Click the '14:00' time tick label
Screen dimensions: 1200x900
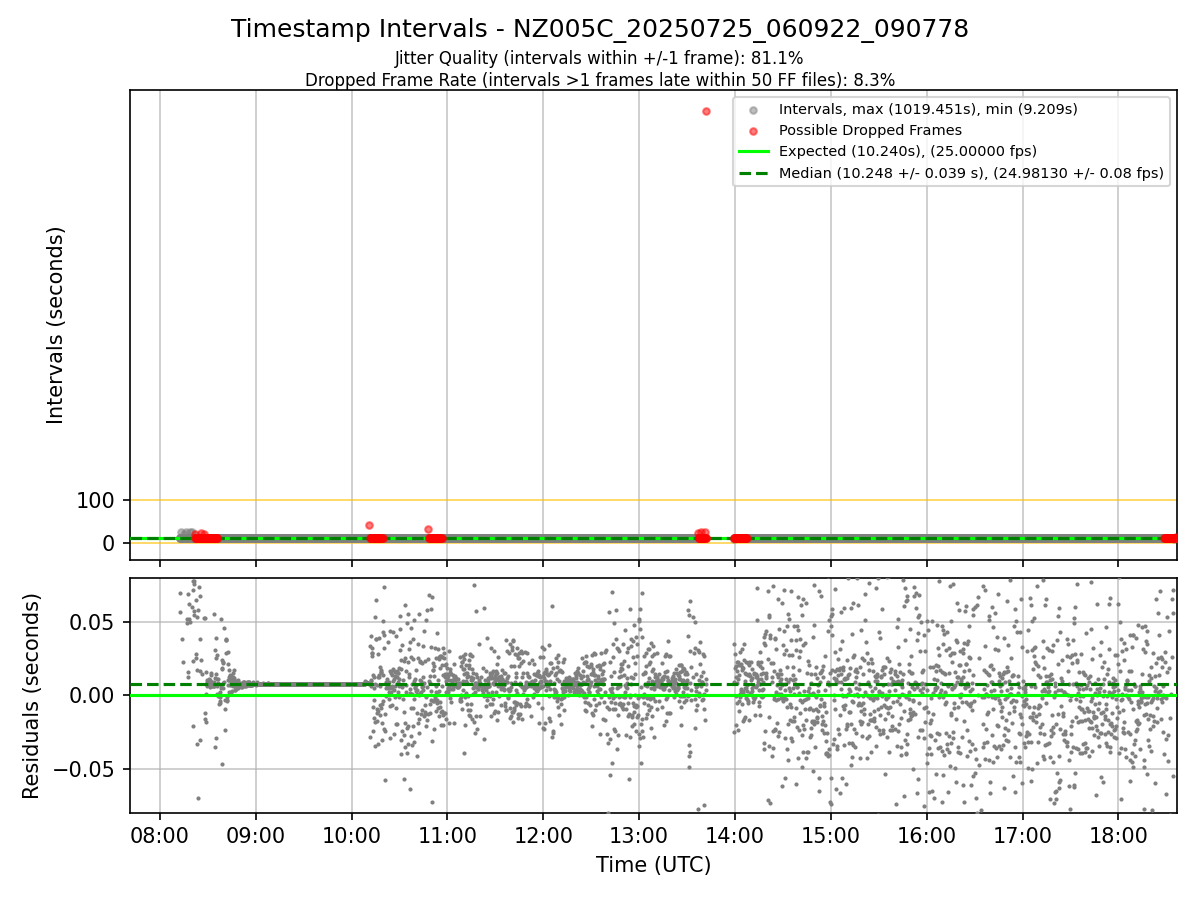click(x=735, y=835)
